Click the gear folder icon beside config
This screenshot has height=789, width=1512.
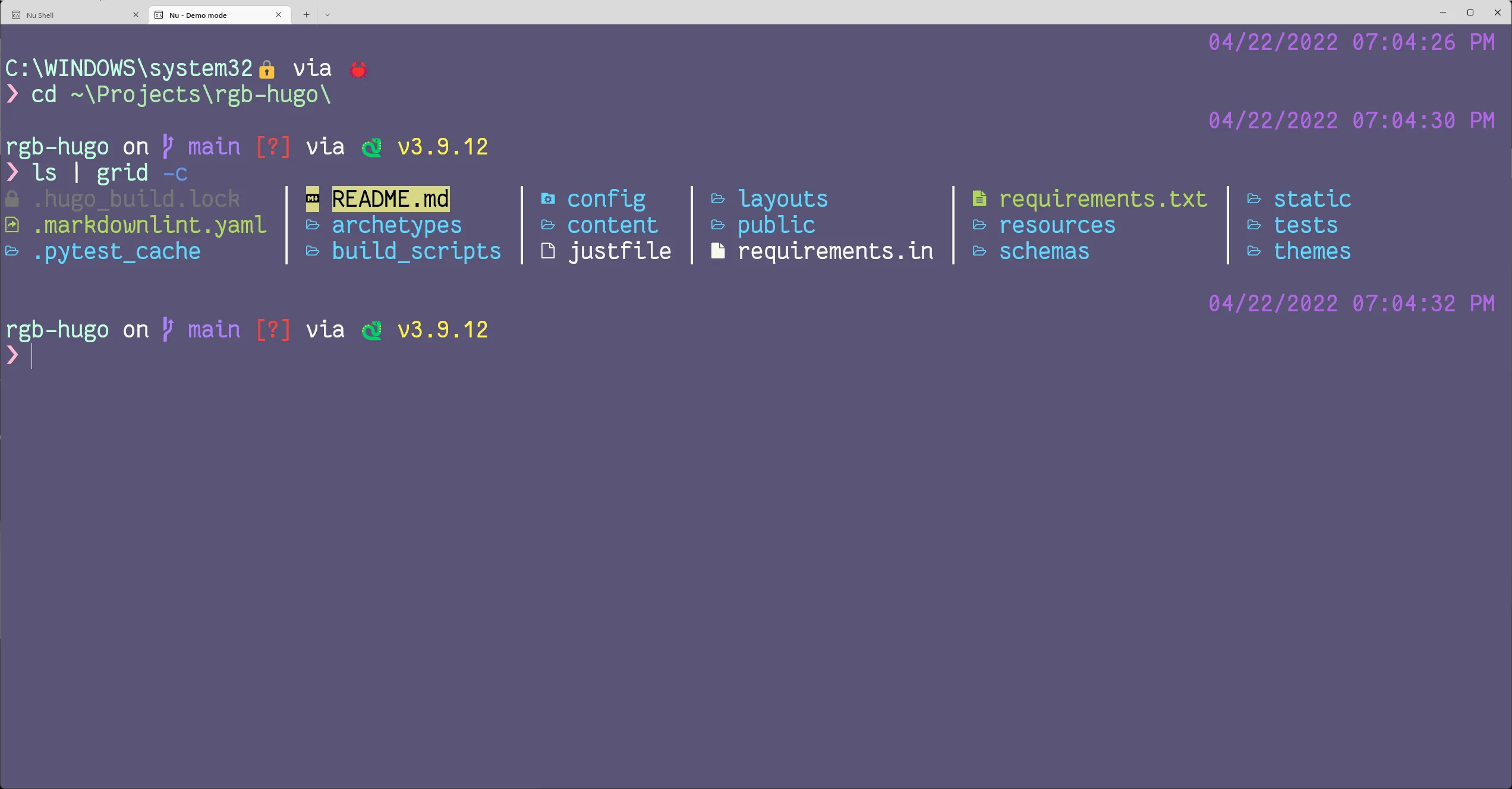click(548, 199)
